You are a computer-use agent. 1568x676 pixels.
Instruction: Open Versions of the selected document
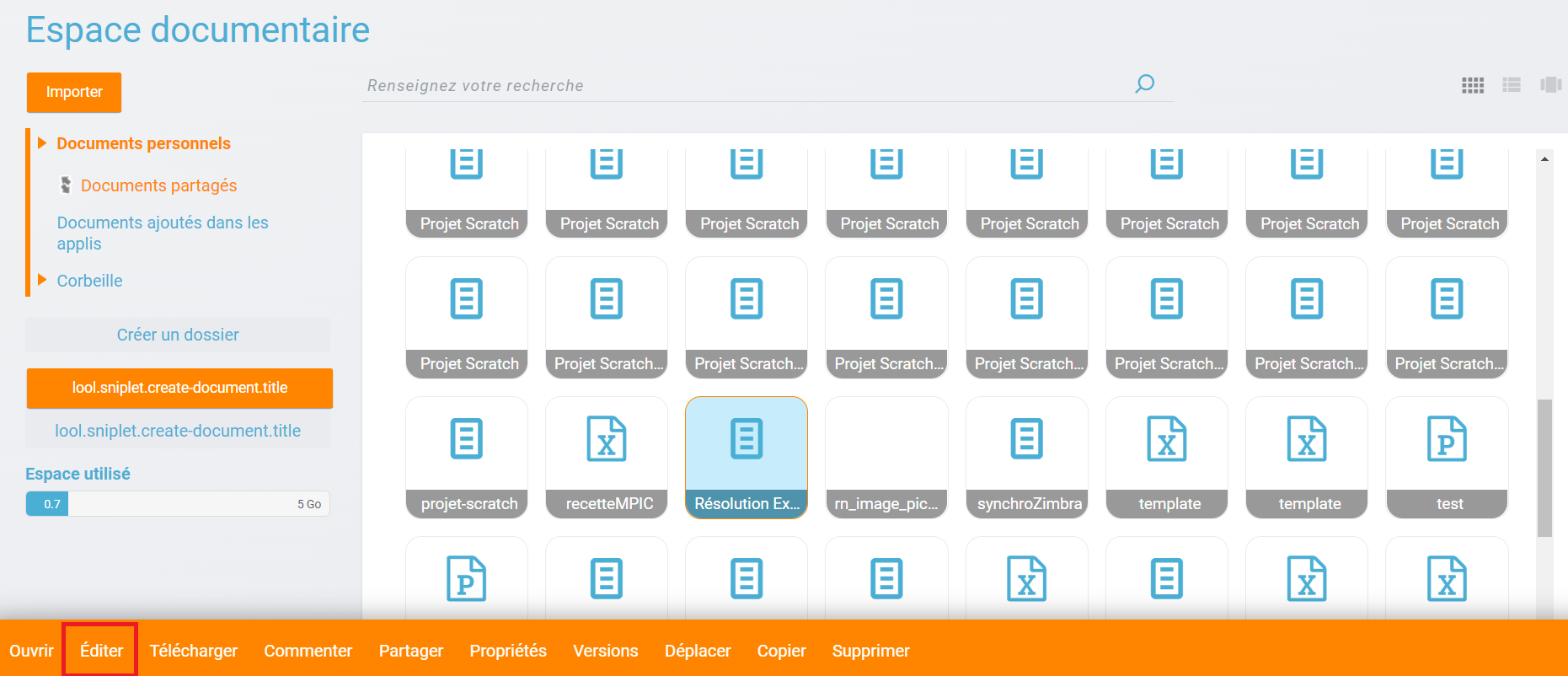[x=605, y=651]
